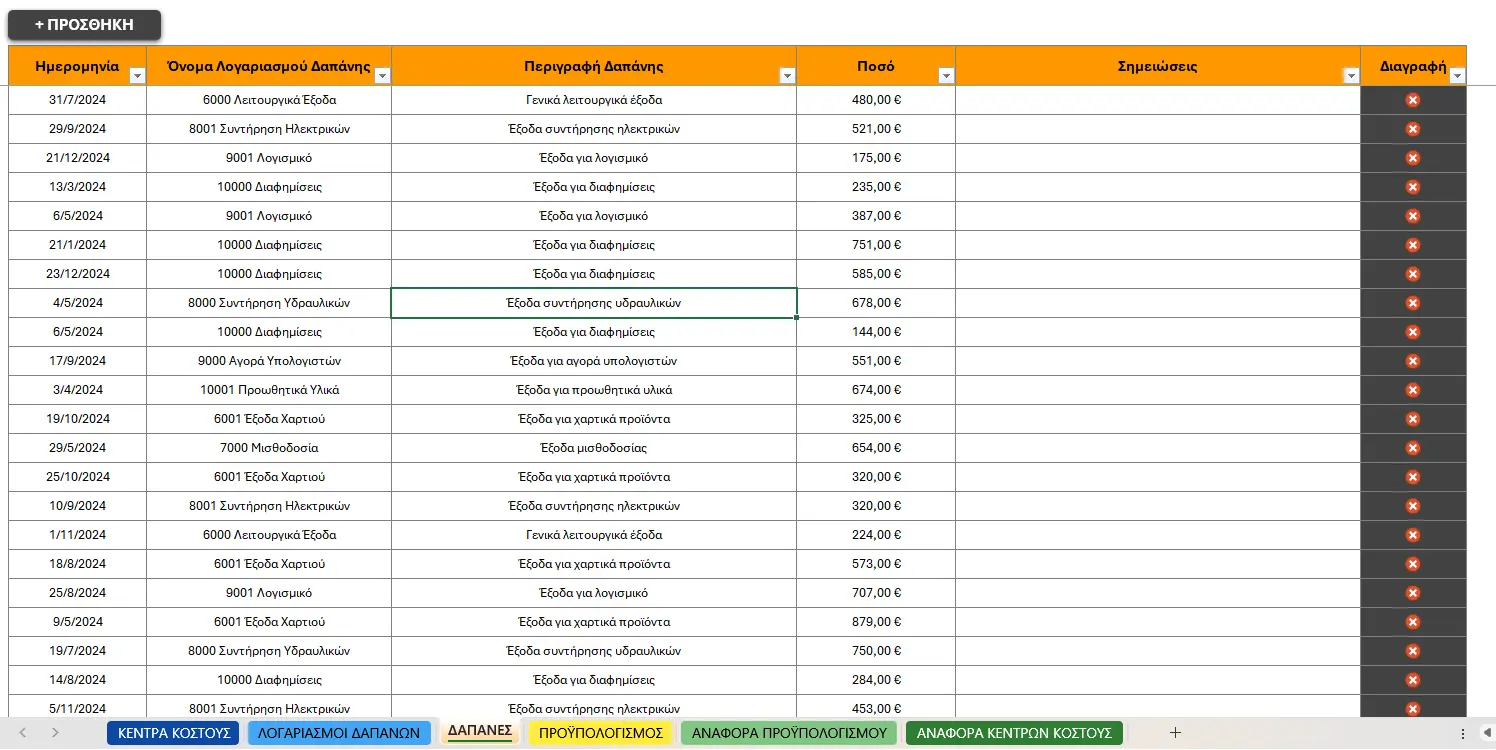
Task: Select cell 'Έξοδα για προωθητικά υλικά'
Action: point(594,390)
